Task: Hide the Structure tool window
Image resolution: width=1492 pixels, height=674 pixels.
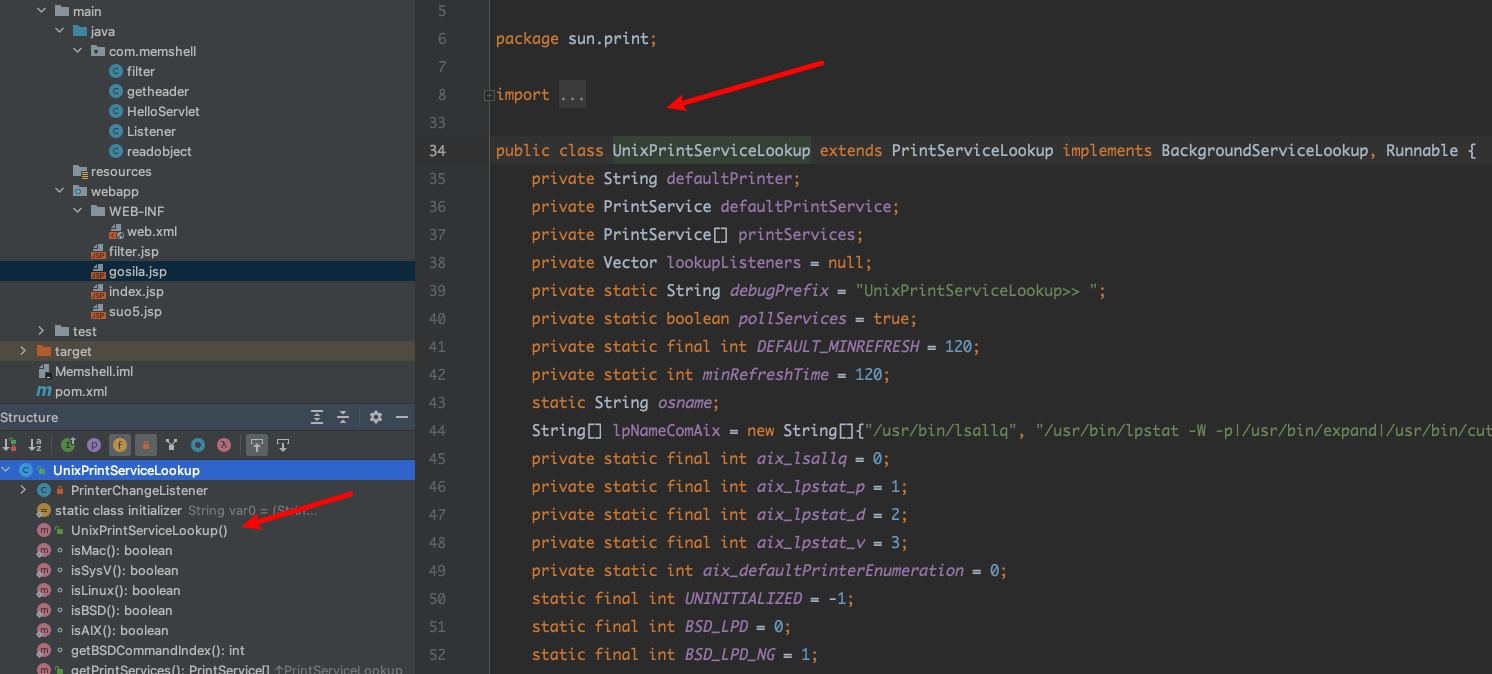Action: (x=402, y=417)
